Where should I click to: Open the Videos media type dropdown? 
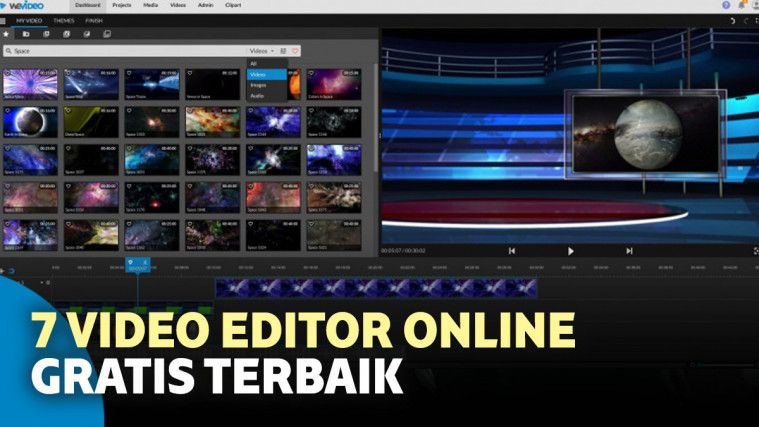click(x=261, y=51)
